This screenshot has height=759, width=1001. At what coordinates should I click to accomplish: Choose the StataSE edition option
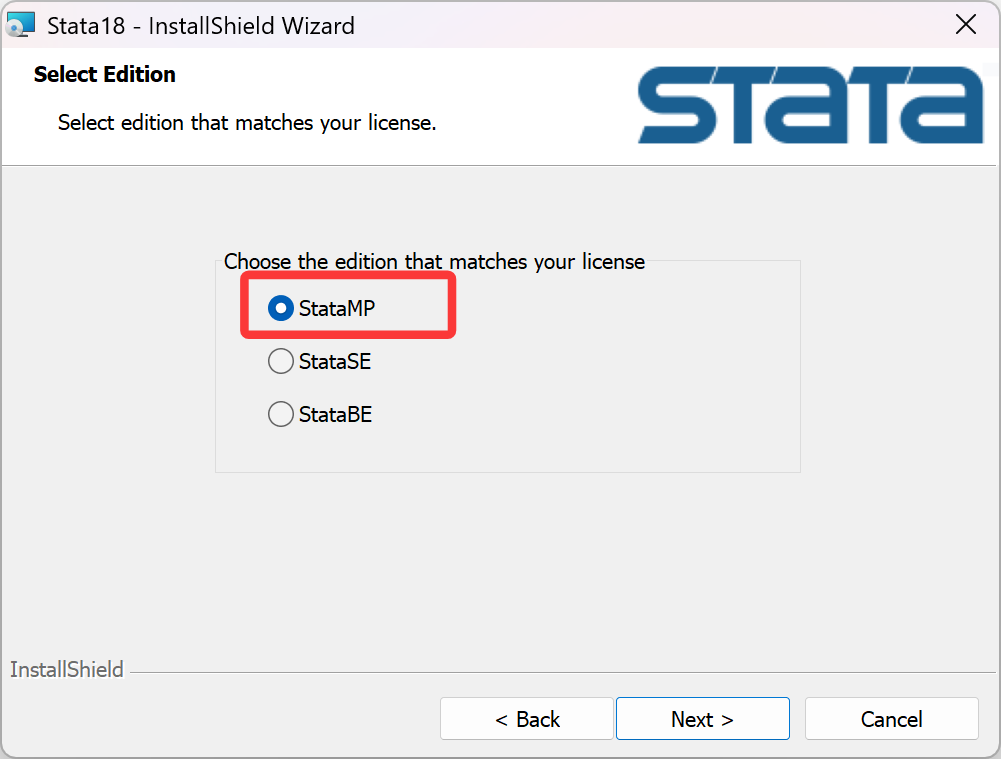280,361
